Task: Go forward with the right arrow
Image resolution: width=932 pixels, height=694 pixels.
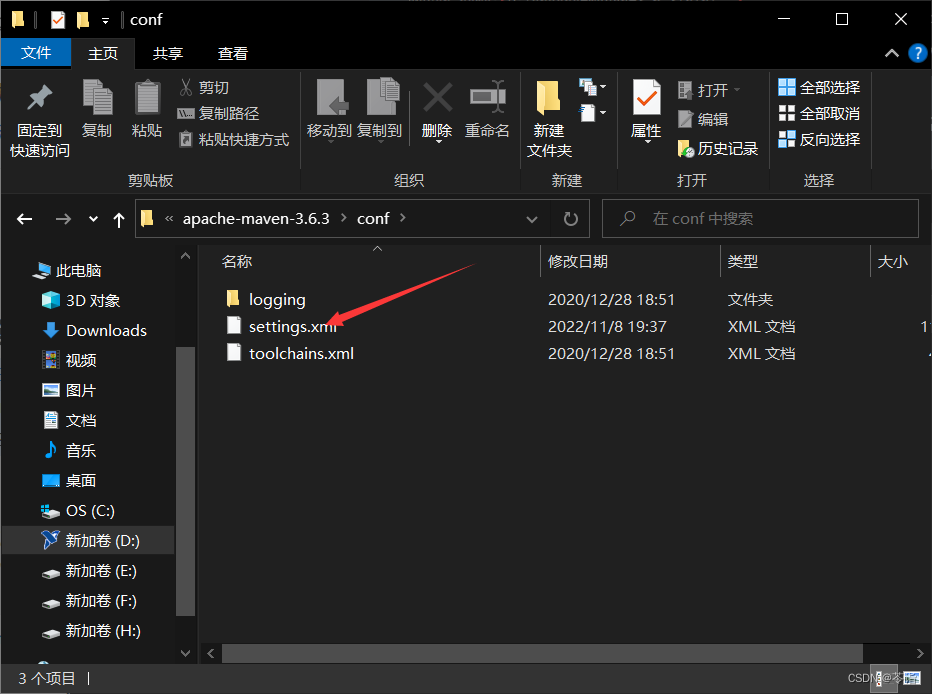Action: coord(63,219)
